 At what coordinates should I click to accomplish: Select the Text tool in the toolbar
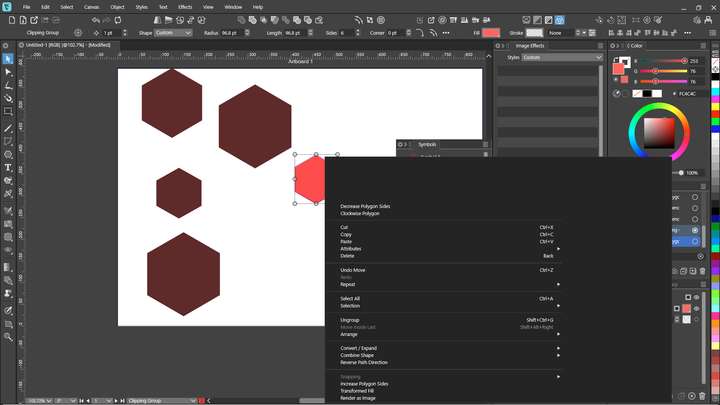[8, 168]
